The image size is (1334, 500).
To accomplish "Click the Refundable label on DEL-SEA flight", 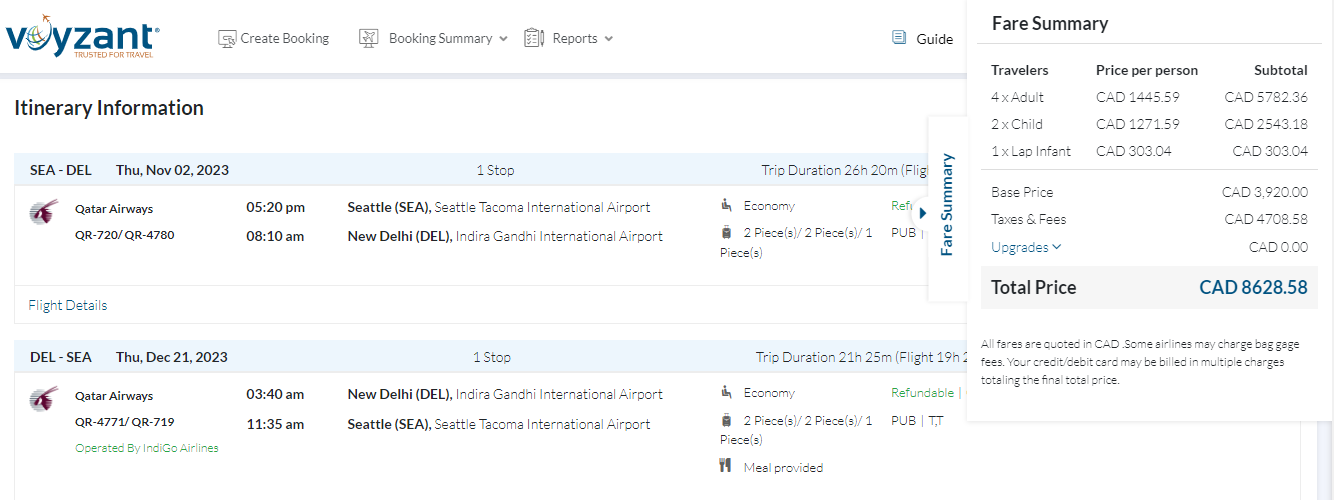I will coord(922,393).
